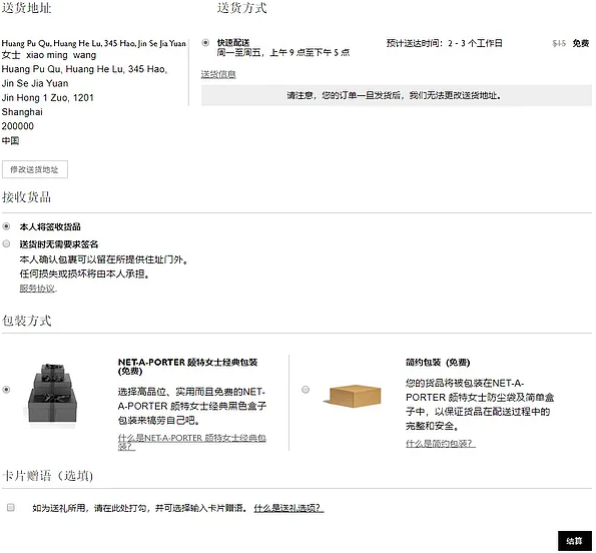Screen dimensions: 596x553
Task: Click the 本人将签收货品 option label text
Action: (x=50, y=227)
